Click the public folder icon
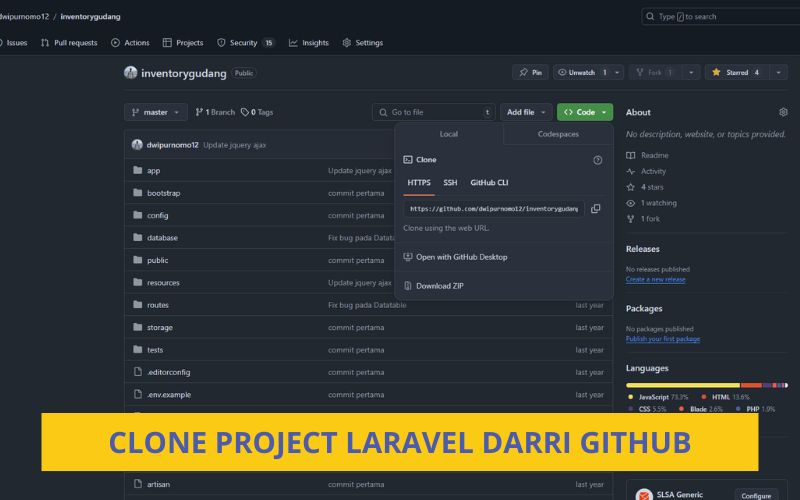This screenshot has width=800, height=500. [x=137, y=260]
